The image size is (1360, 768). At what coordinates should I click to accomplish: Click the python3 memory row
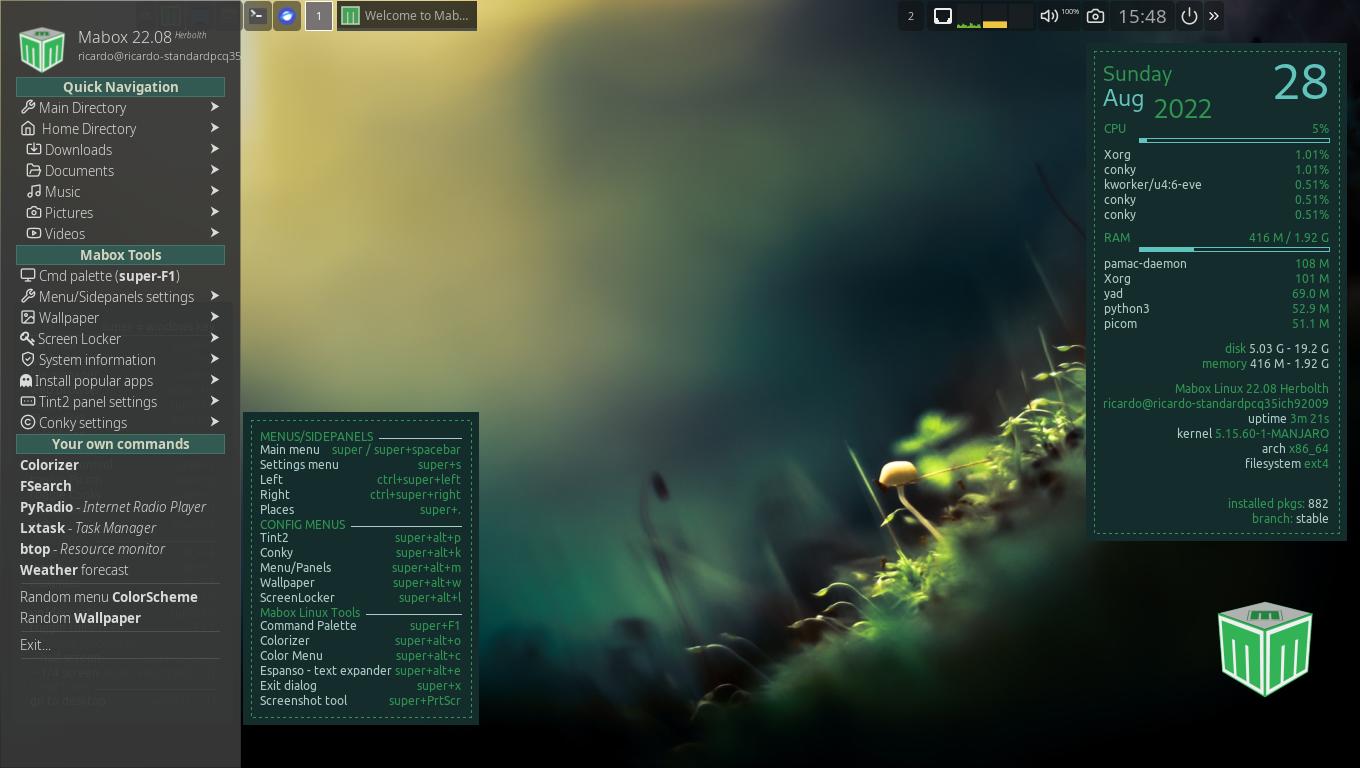[1216, 309]
